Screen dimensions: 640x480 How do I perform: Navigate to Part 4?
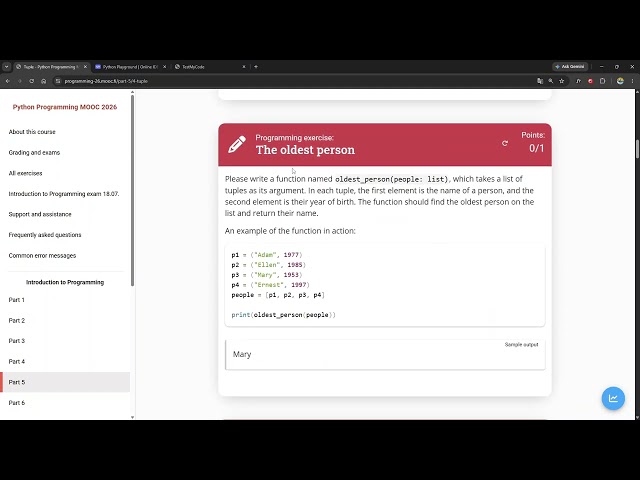pos(17,361)
